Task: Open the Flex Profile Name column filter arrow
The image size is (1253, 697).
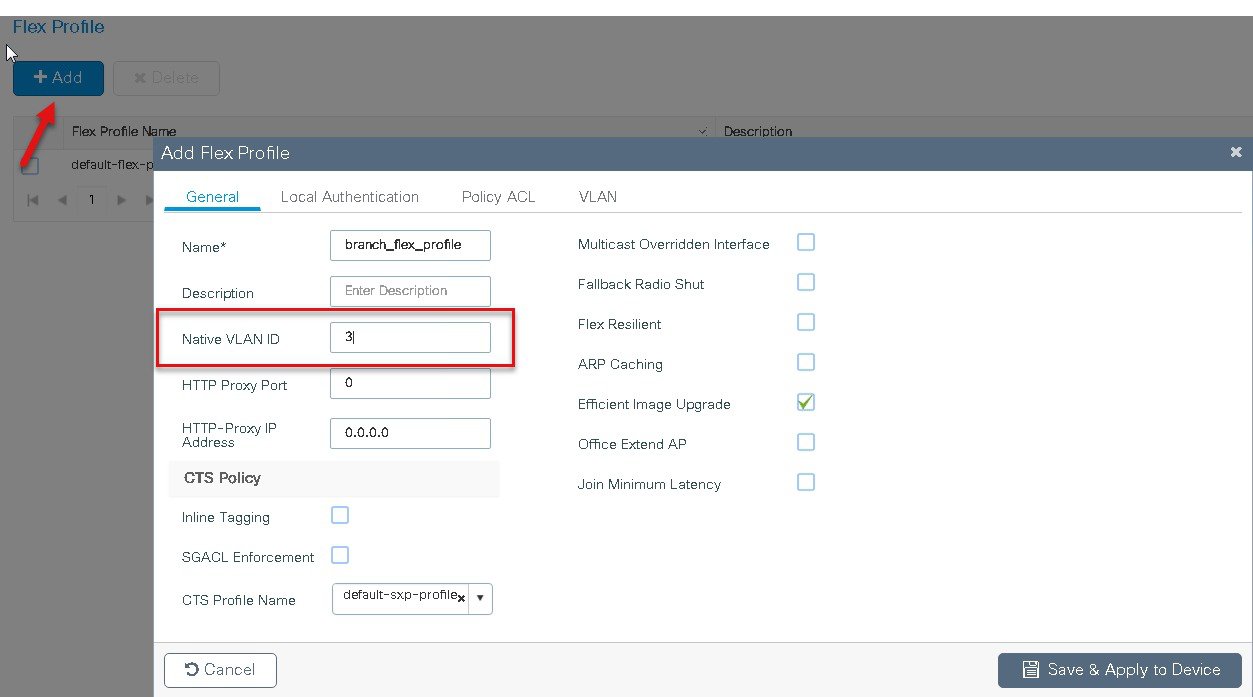Action: (x=702, y=131)
